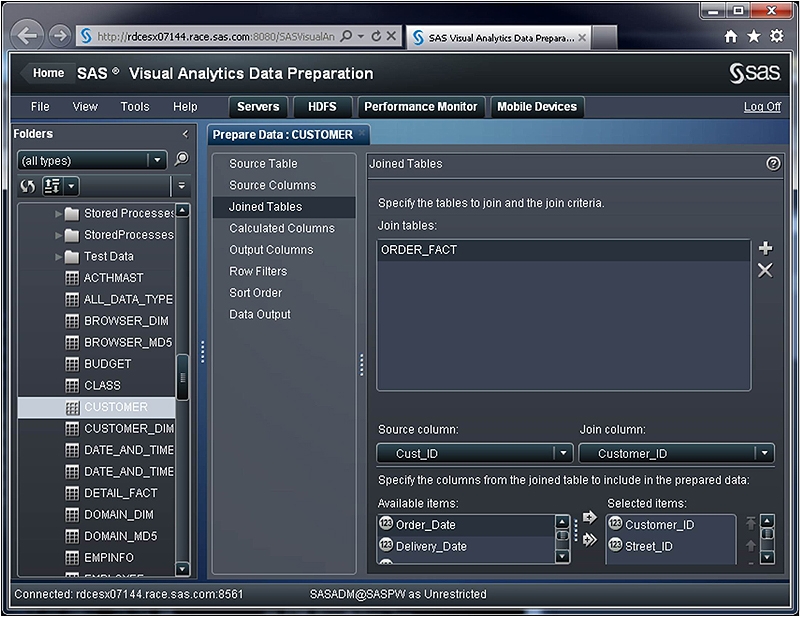
Task: Switch to the Servers tab
Action: pos(258,107)
